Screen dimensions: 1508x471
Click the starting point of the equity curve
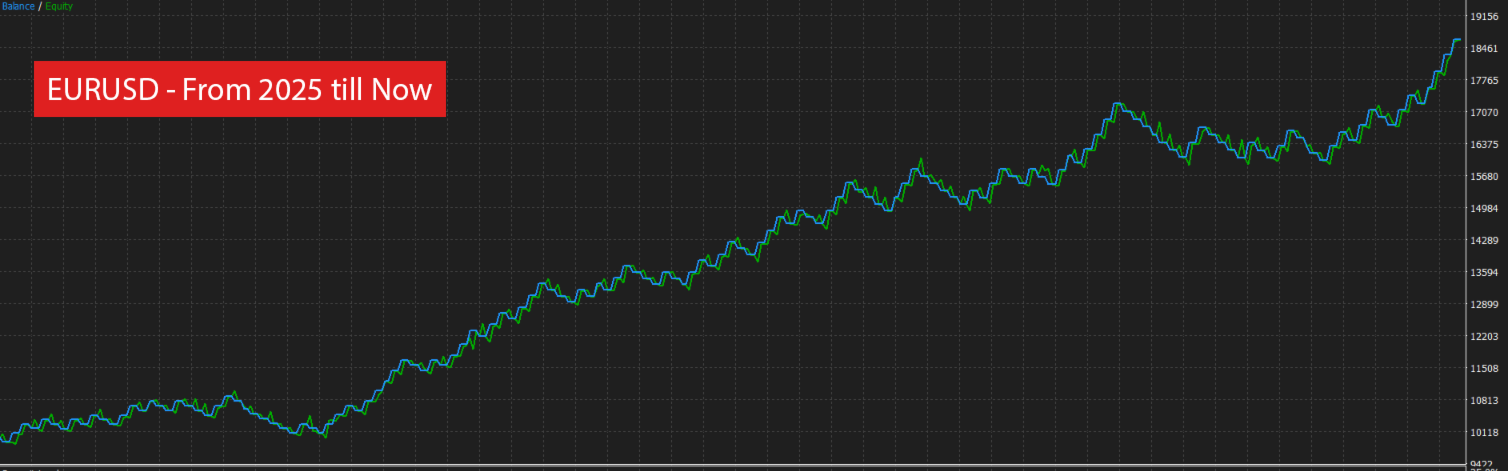click(x=2, y=437)
